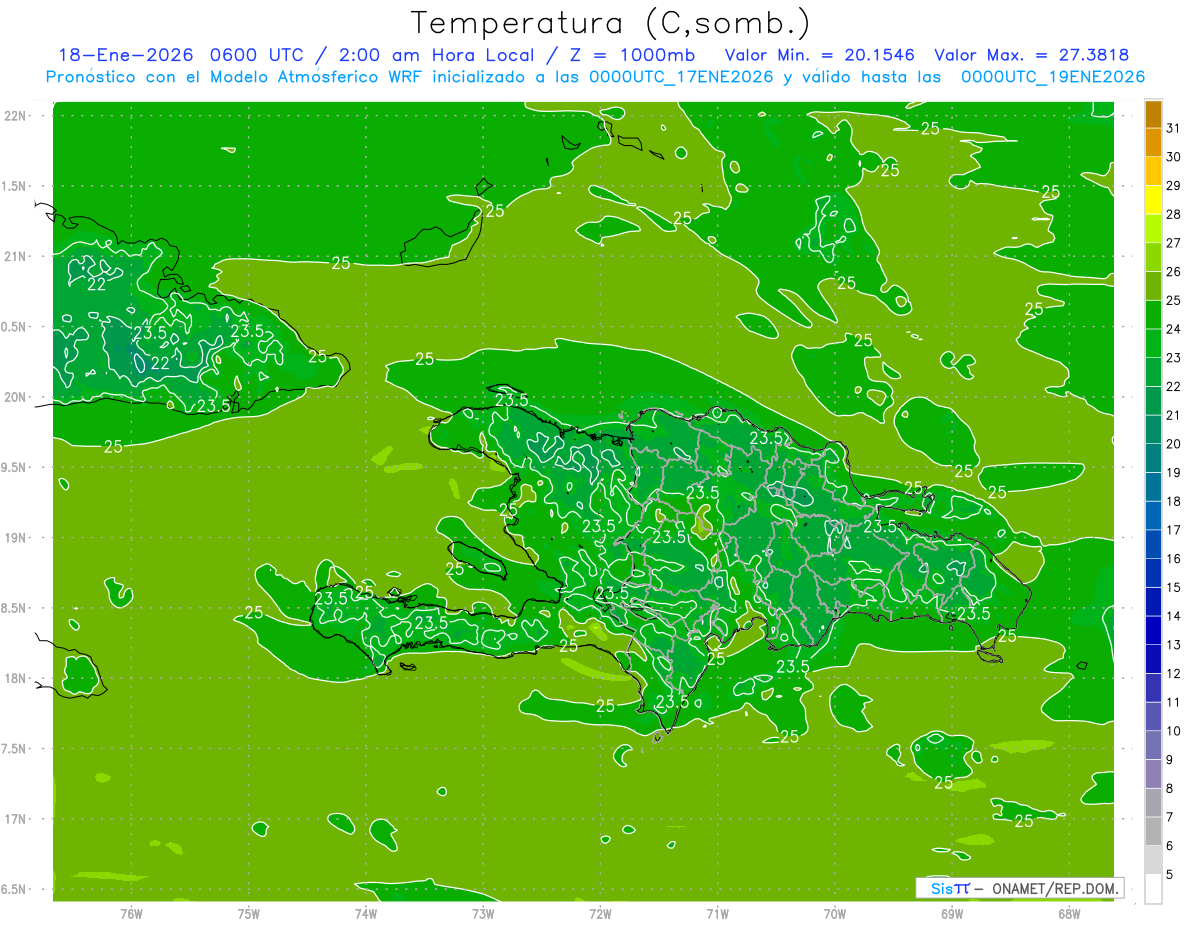
Task: Click the 72W longitude axis label
Action: click(600, 914)
